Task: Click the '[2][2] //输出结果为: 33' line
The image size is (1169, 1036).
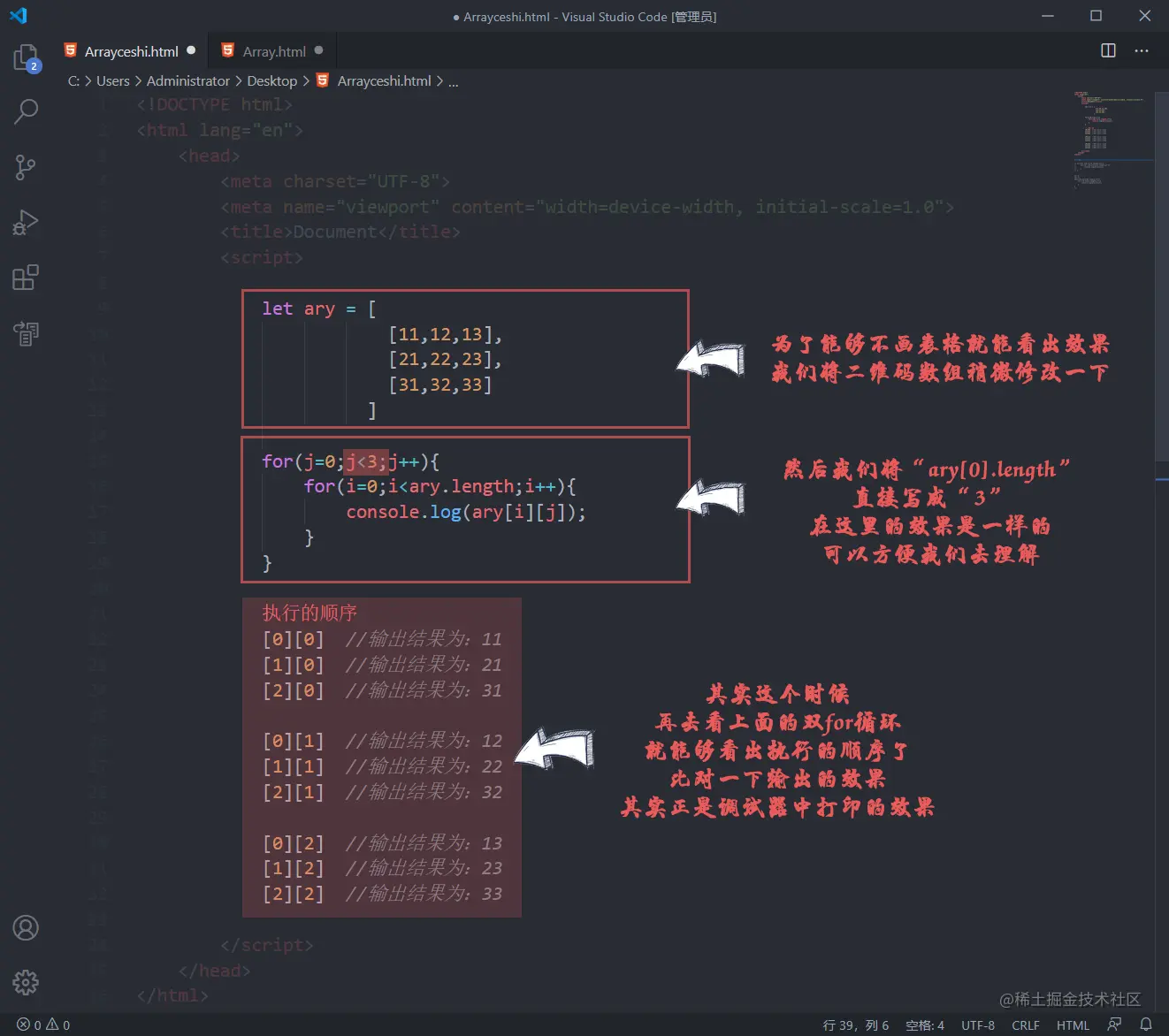Action: [x=382, y=894]
